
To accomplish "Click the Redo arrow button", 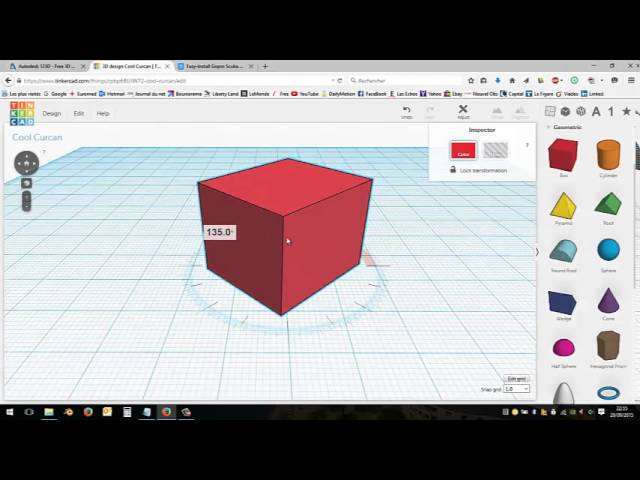I will (x=430, y=112).
